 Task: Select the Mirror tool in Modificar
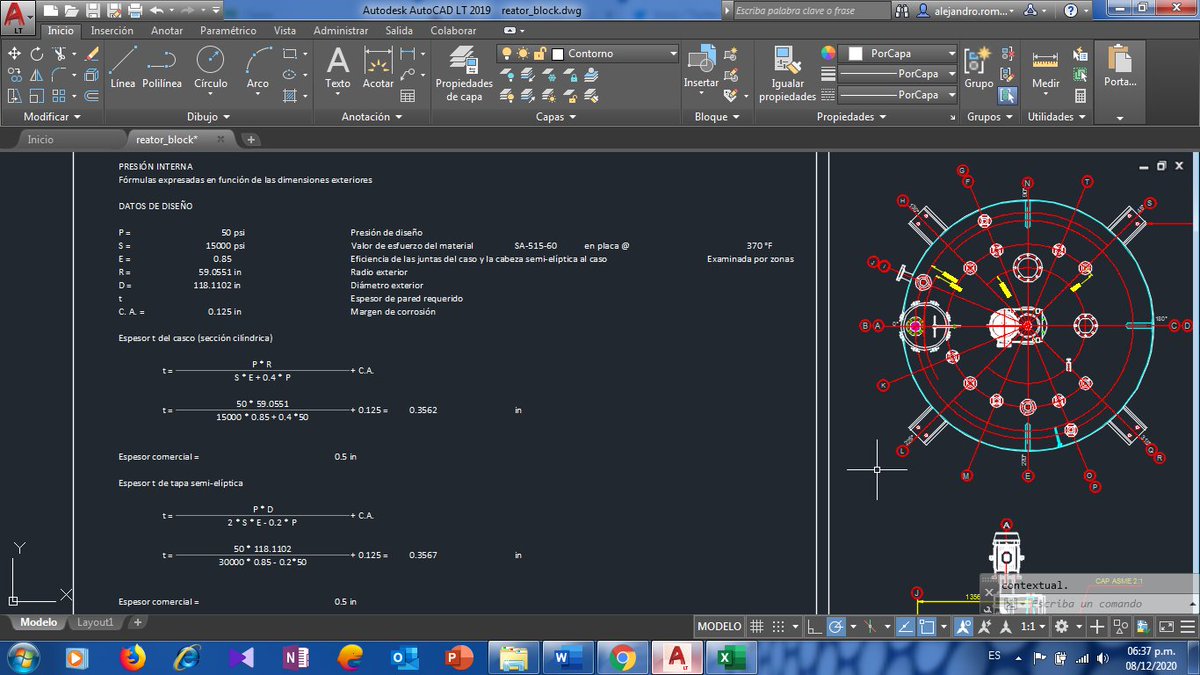[x=37, y=75]
